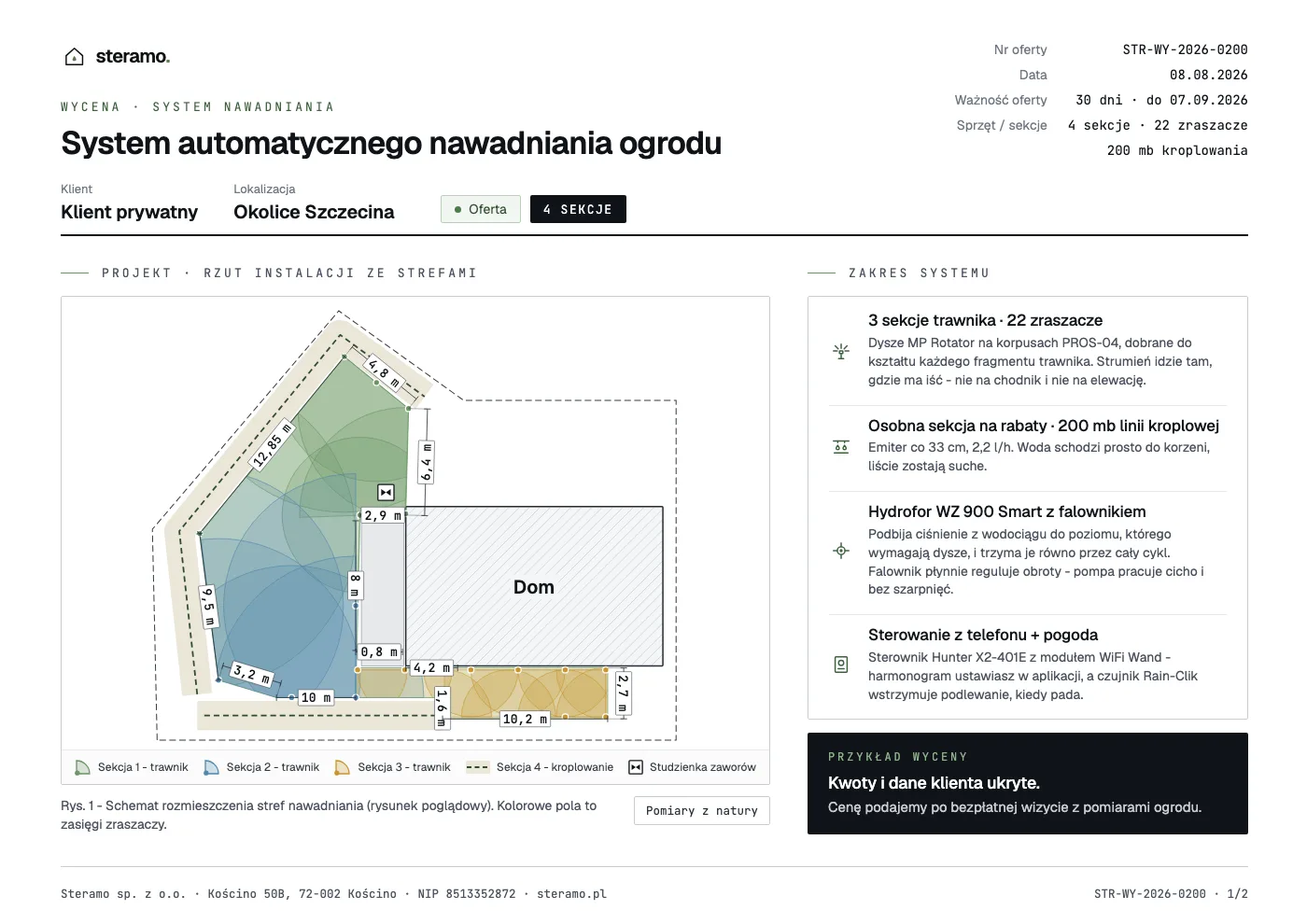Click the Dom label on the plan
1307x924 pixels.
click(534, 587)
